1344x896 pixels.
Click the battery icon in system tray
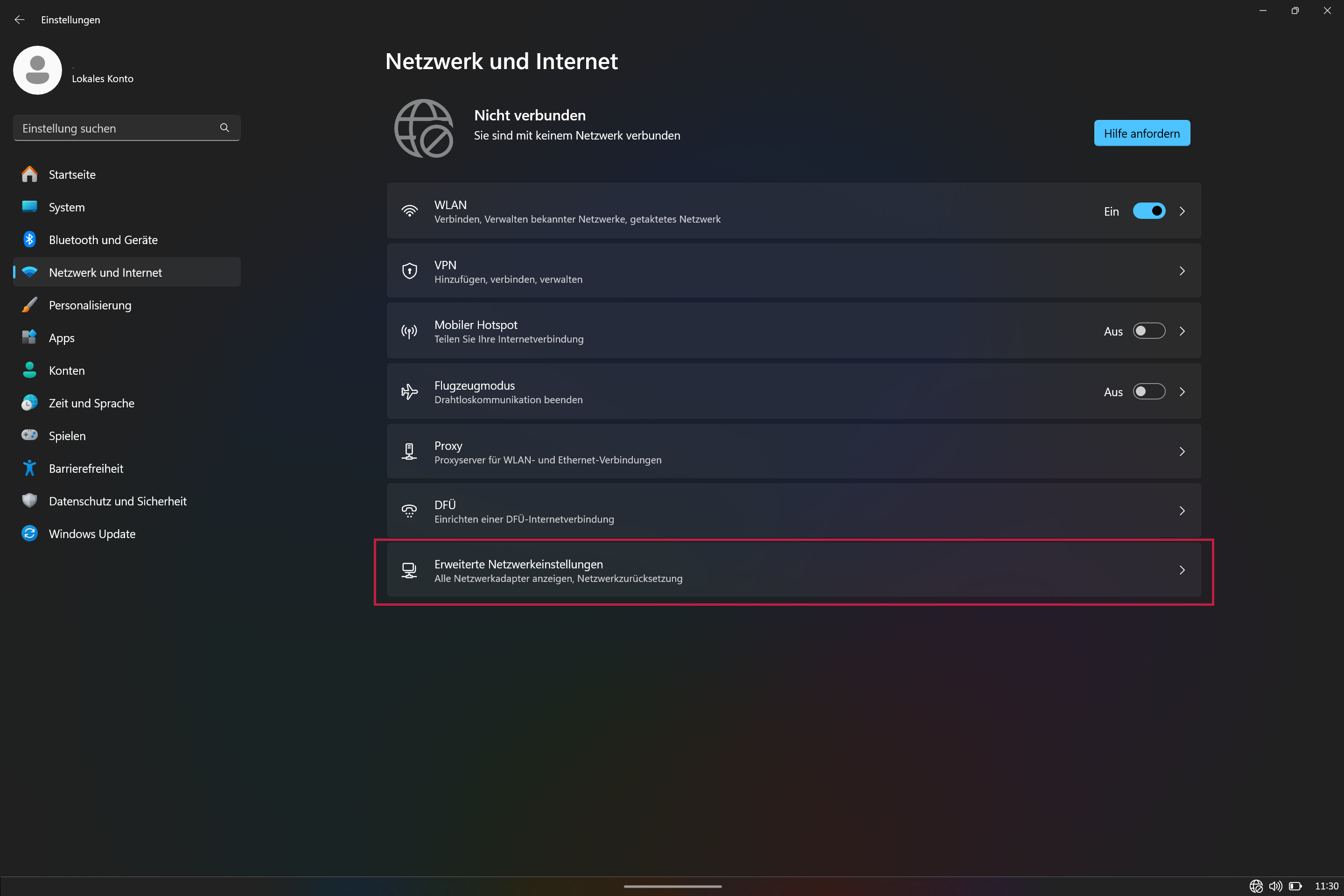coord(1295,886)
